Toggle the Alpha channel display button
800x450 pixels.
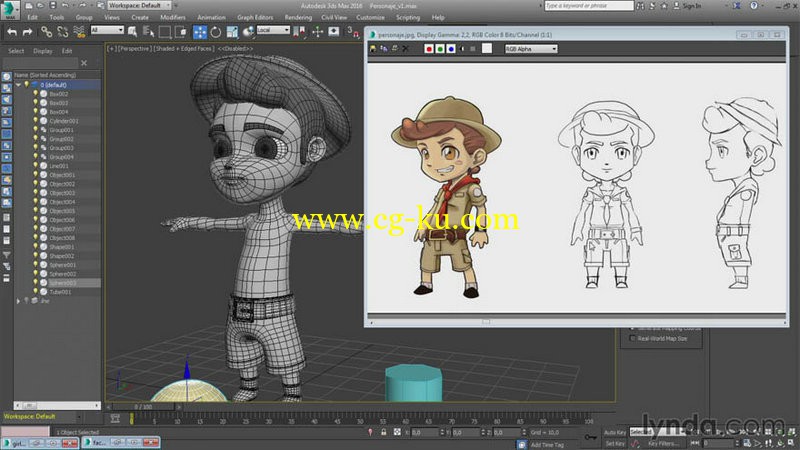point(462,49)
